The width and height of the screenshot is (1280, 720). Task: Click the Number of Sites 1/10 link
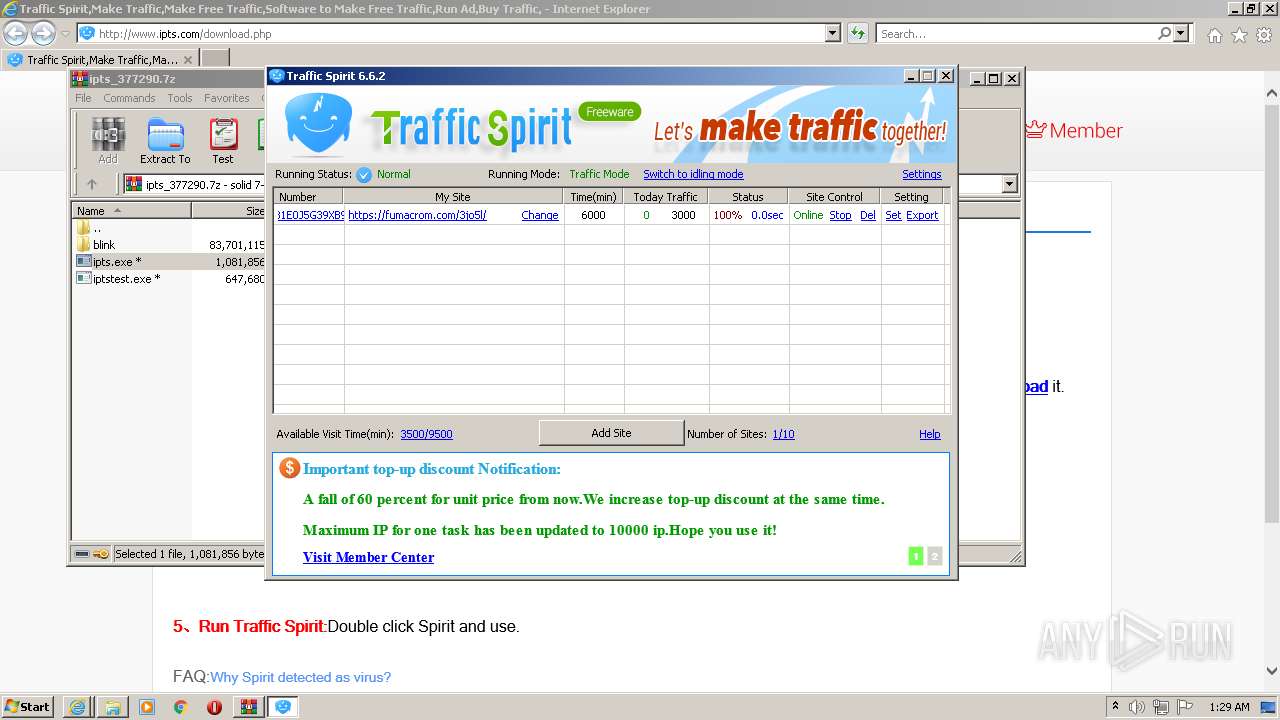784,434
